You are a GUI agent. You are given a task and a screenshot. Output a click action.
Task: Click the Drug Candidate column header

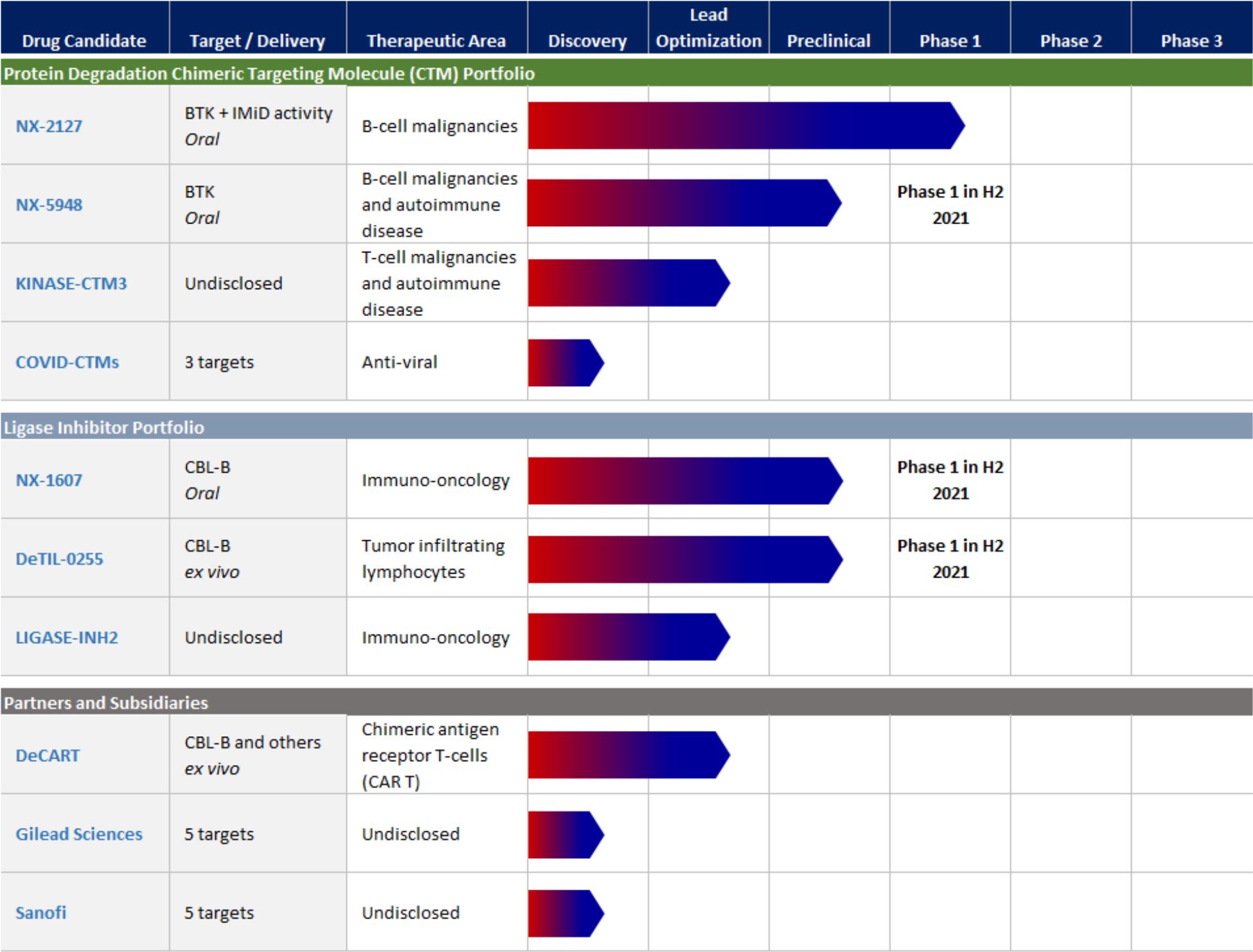(x=84, y=41)
